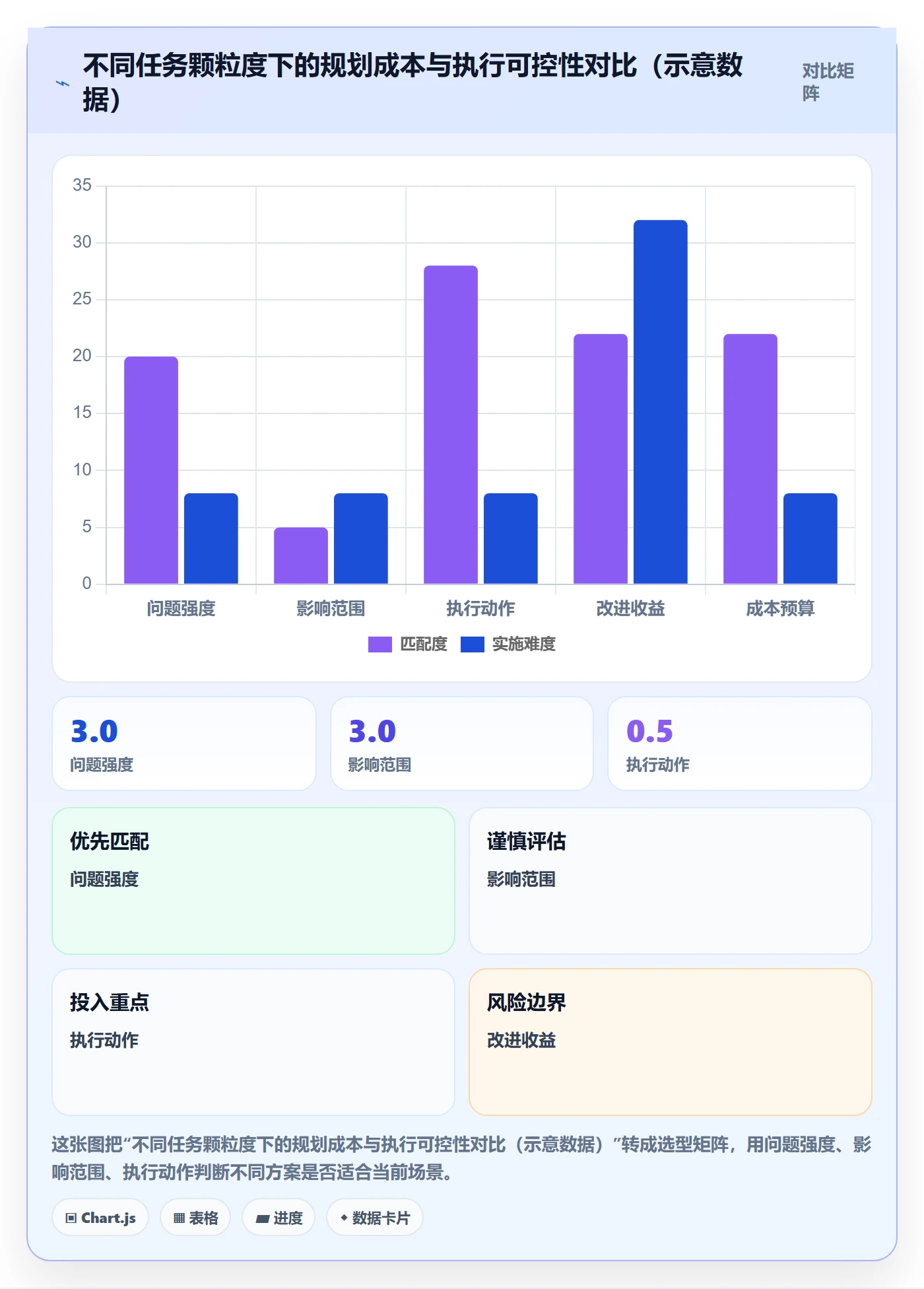Click 问题强度 inside the 优先匹配 card
The height and width of the screenshot is (1289, 924).
[x=104, y=879]
